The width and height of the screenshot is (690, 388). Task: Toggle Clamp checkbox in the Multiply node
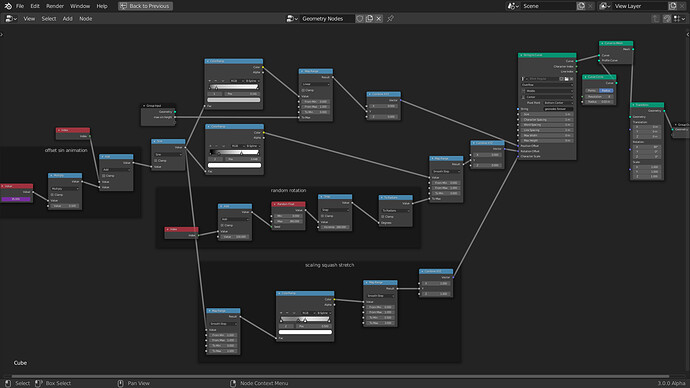[x=52, y=194]
